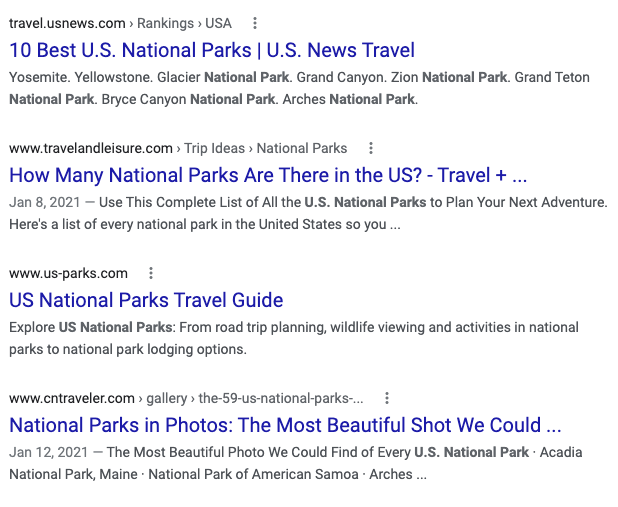Open three-dot menu for travelandleisure.com result
The width and height of the screenshot is (618, 507).
370,148
